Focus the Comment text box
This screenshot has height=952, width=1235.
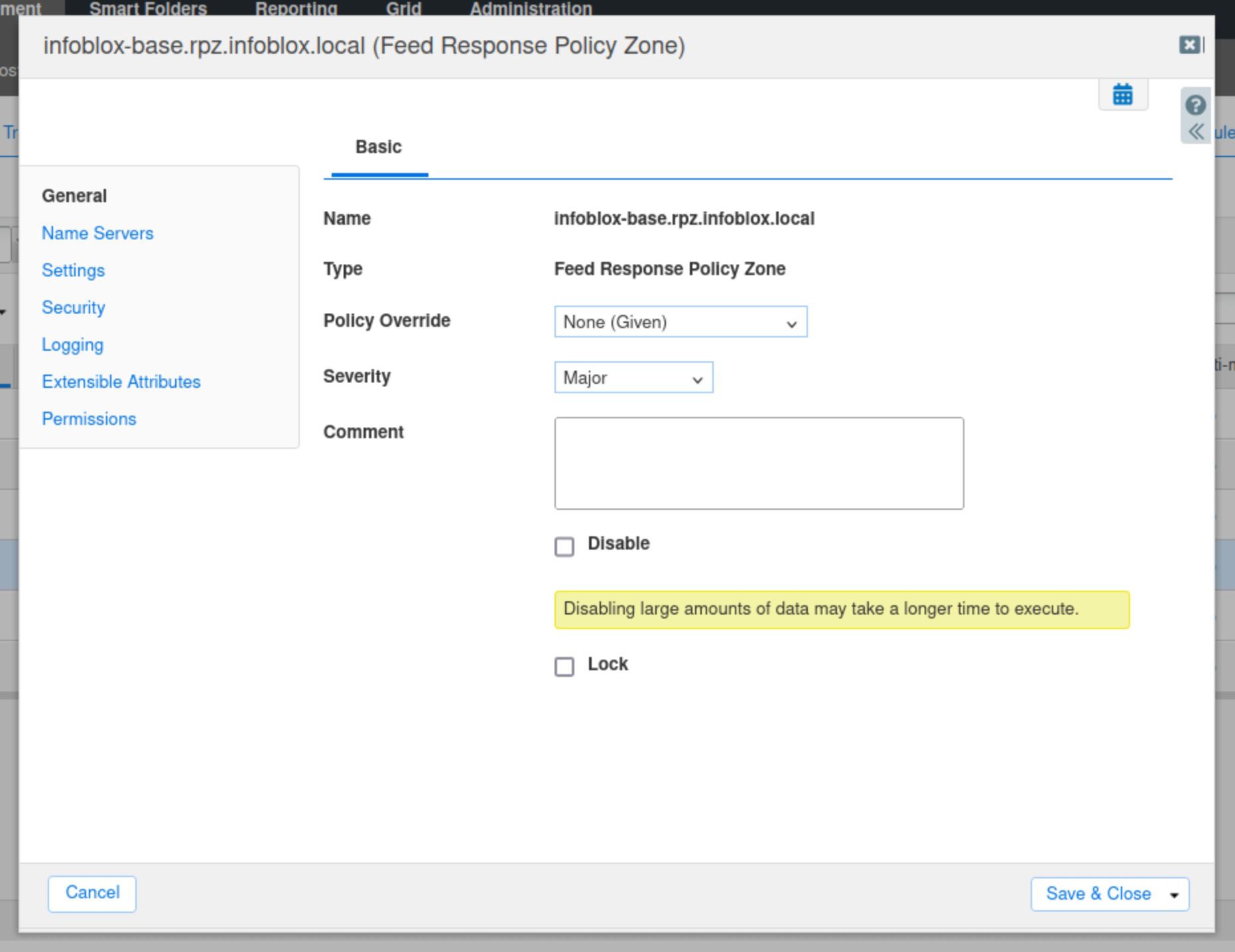click(759, 463)
